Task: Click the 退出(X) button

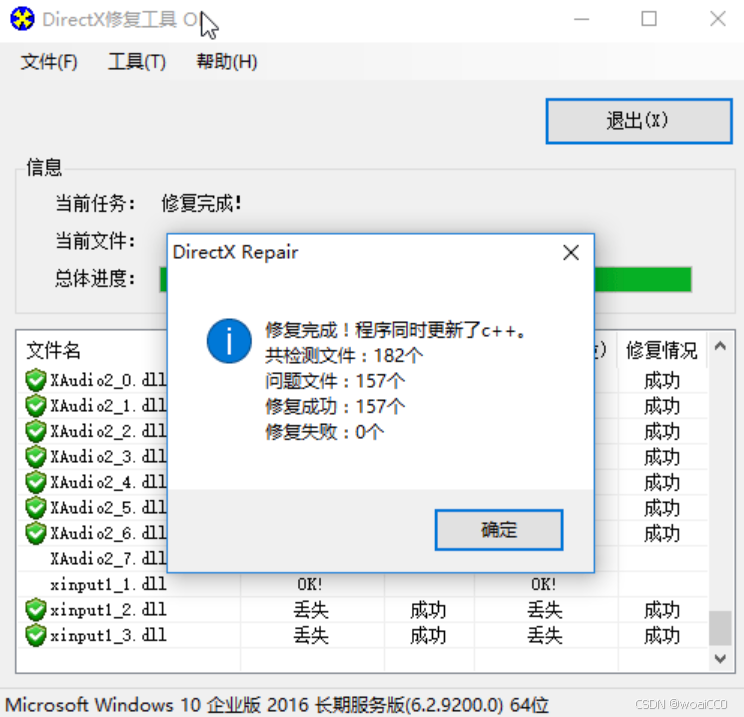Action: (639, 121)
